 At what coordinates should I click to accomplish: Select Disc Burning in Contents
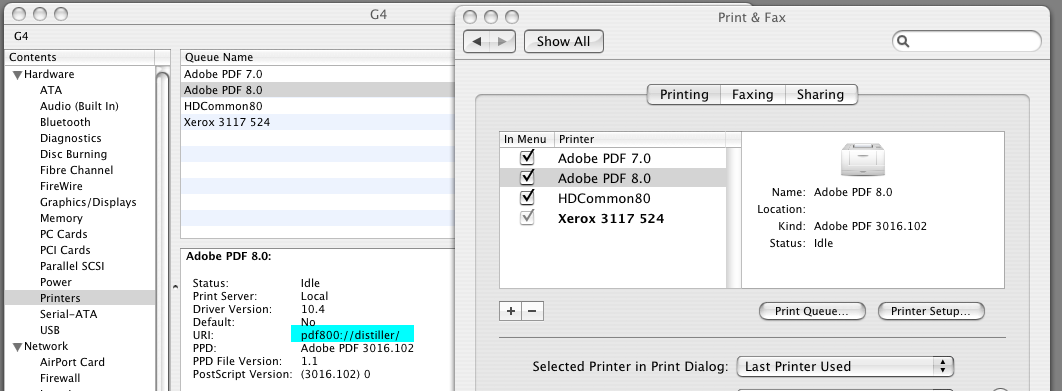pos(73,155)
